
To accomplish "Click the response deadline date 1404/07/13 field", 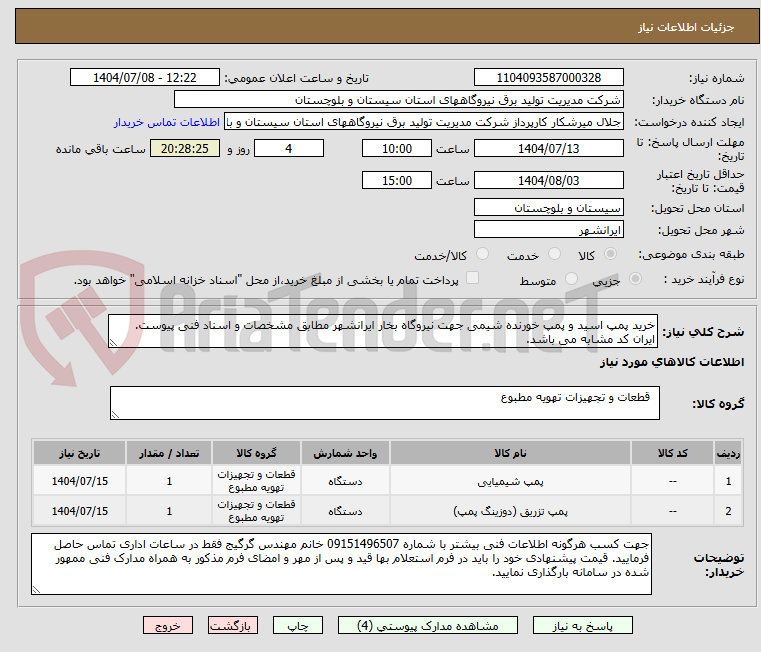I will click(548, 148).
